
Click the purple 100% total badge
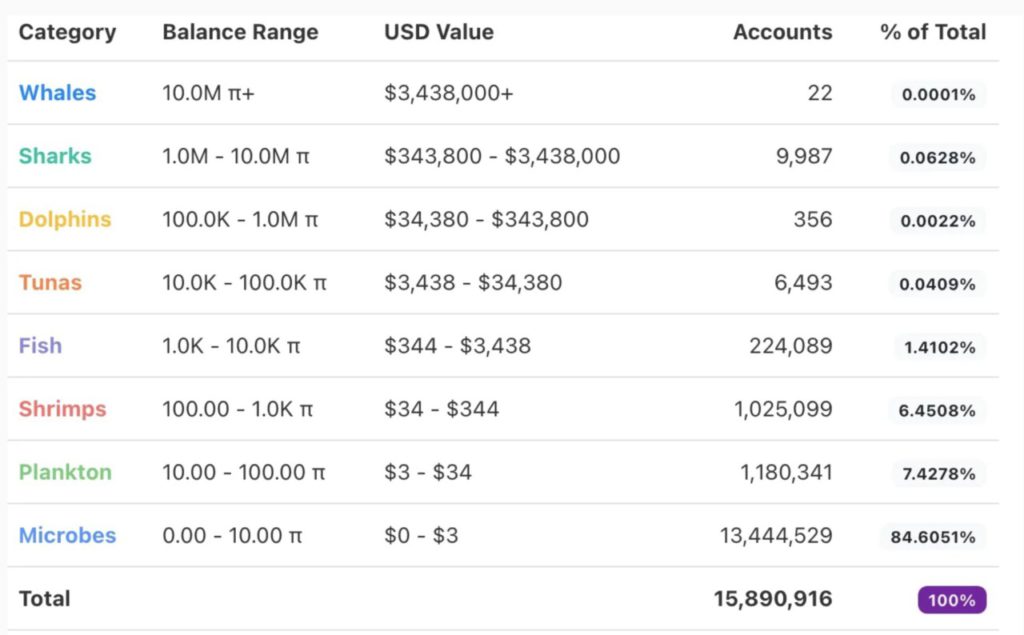pos(952,600)
